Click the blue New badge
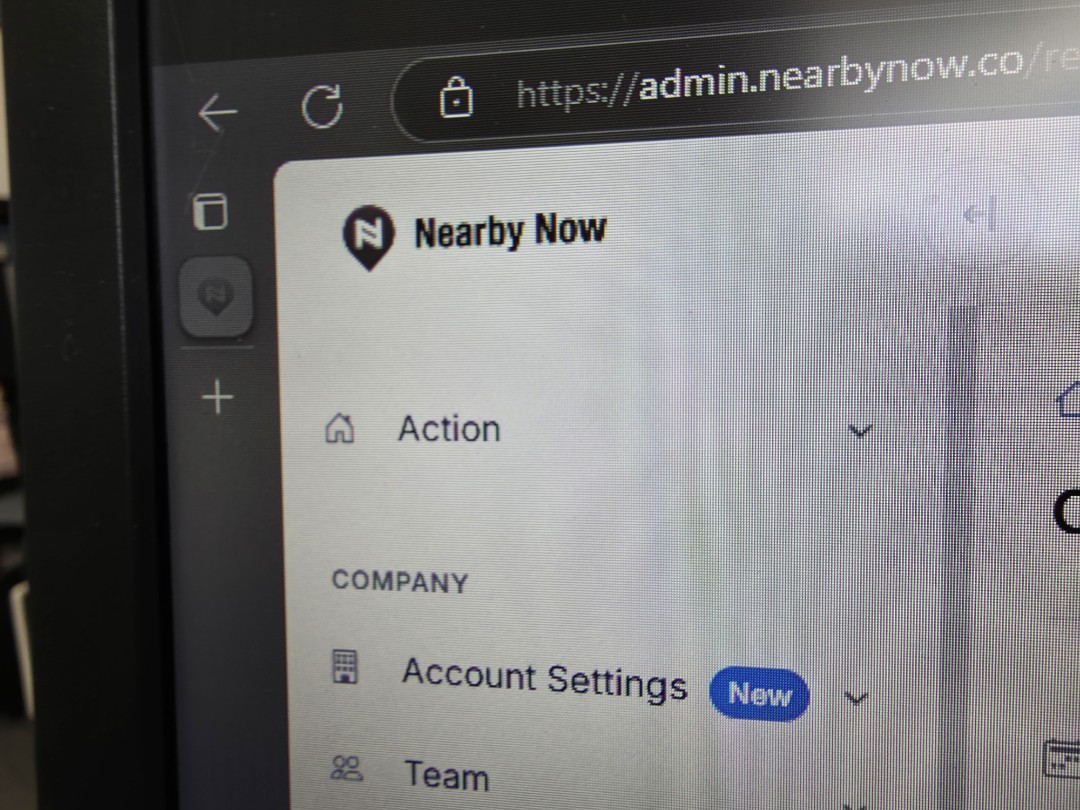Viewport: 1080px width, 810px height. 759,694
